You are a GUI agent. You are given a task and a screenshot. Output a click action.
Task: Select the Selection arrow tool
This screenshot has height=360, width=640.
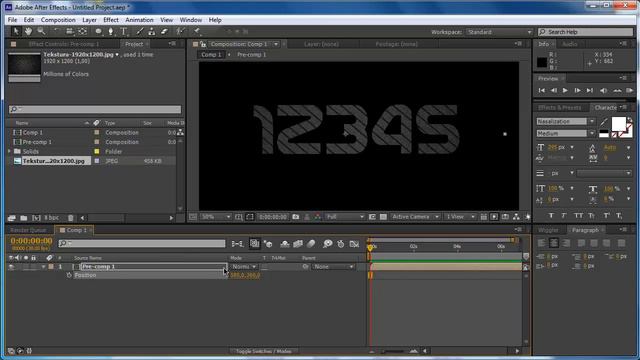click(16, 31)
